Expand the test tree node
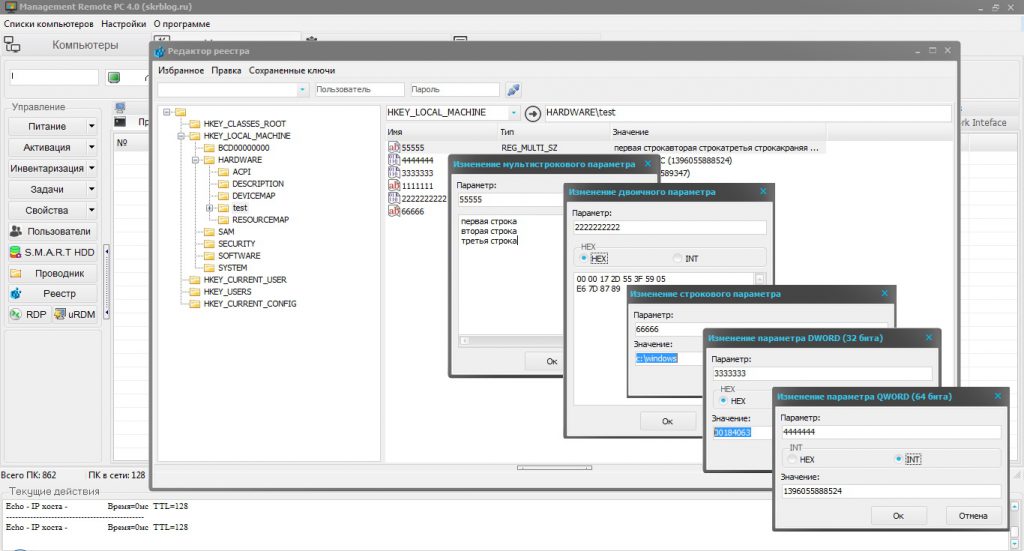1024x551 pixels. click(210, 208)
